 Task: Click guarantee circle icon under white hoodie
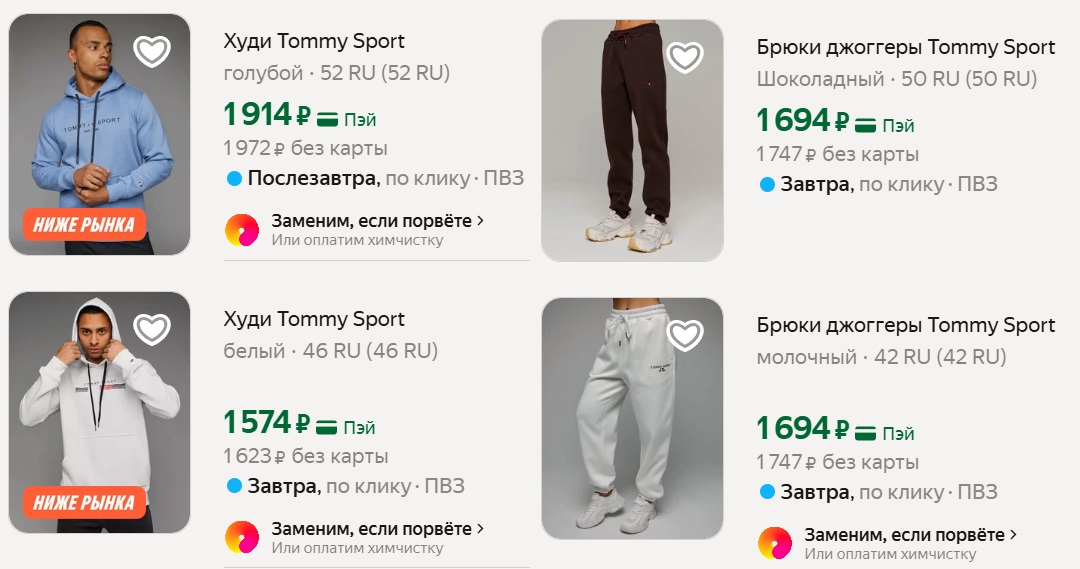(242, 538)
